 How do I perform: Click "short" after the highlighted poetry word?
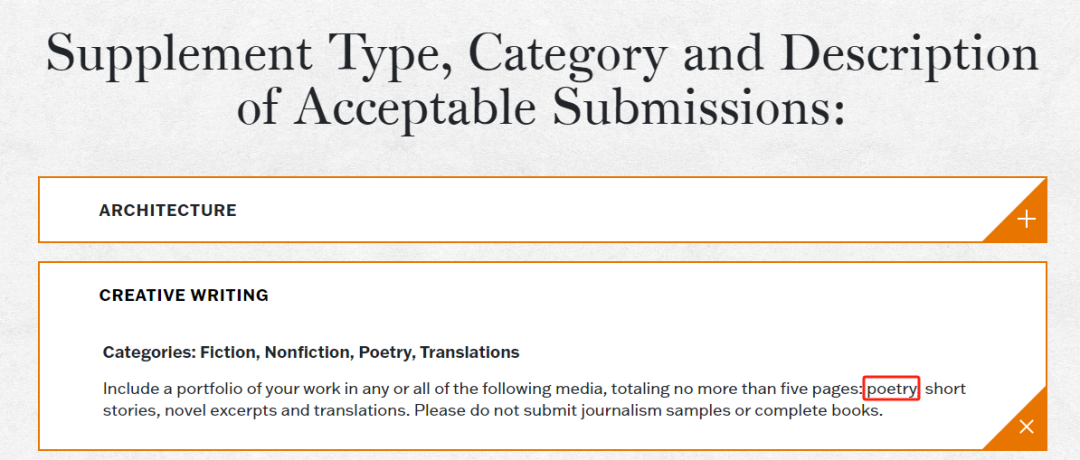(945, 388)
